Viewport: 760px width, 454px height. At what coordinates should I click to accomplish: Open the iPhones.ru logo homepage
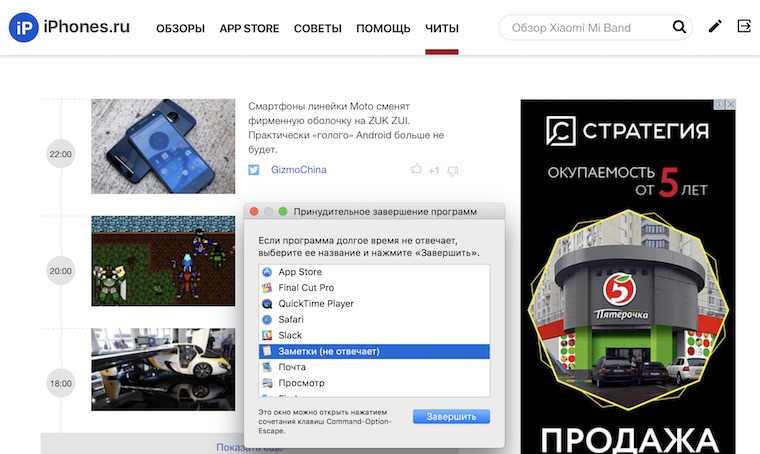tap(70, 27)
